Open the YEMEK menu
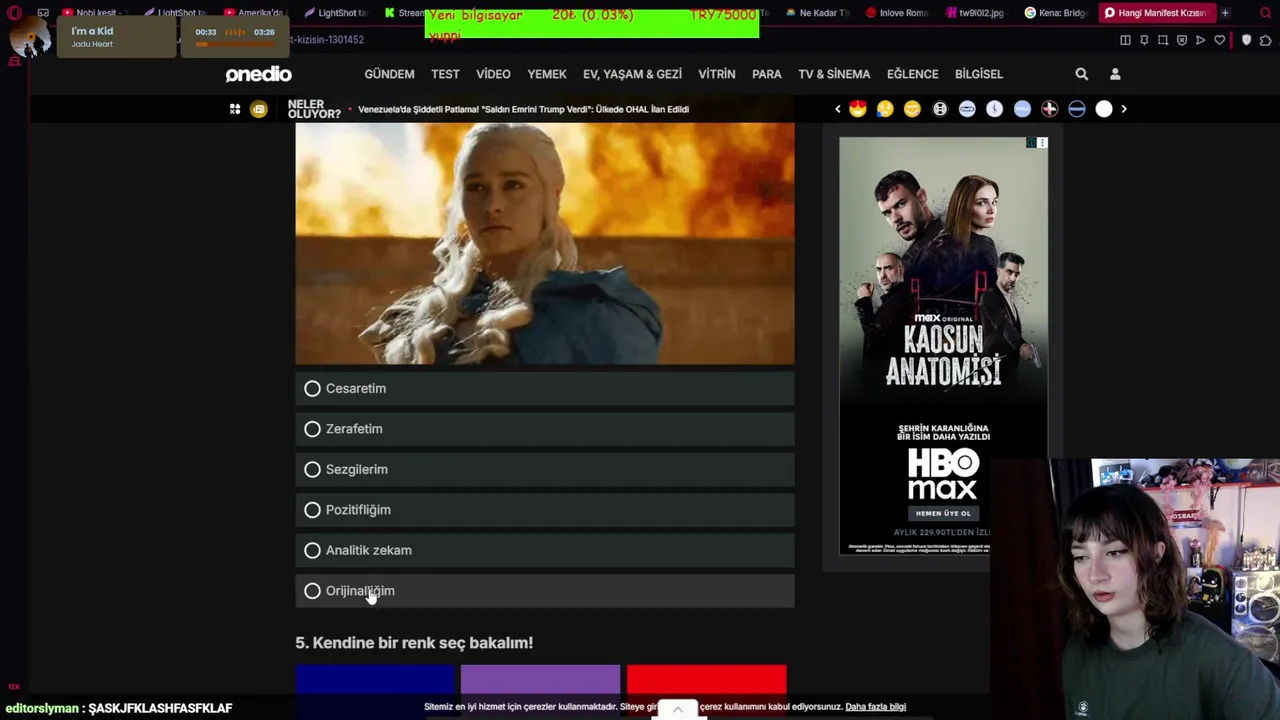1280x720 pixels. point(547,74)
